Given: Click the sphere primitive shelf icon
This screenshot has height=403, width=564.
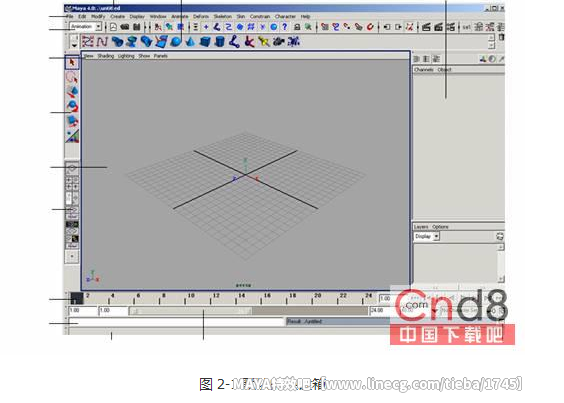Looking at the screenshot, I should point(176,42).
